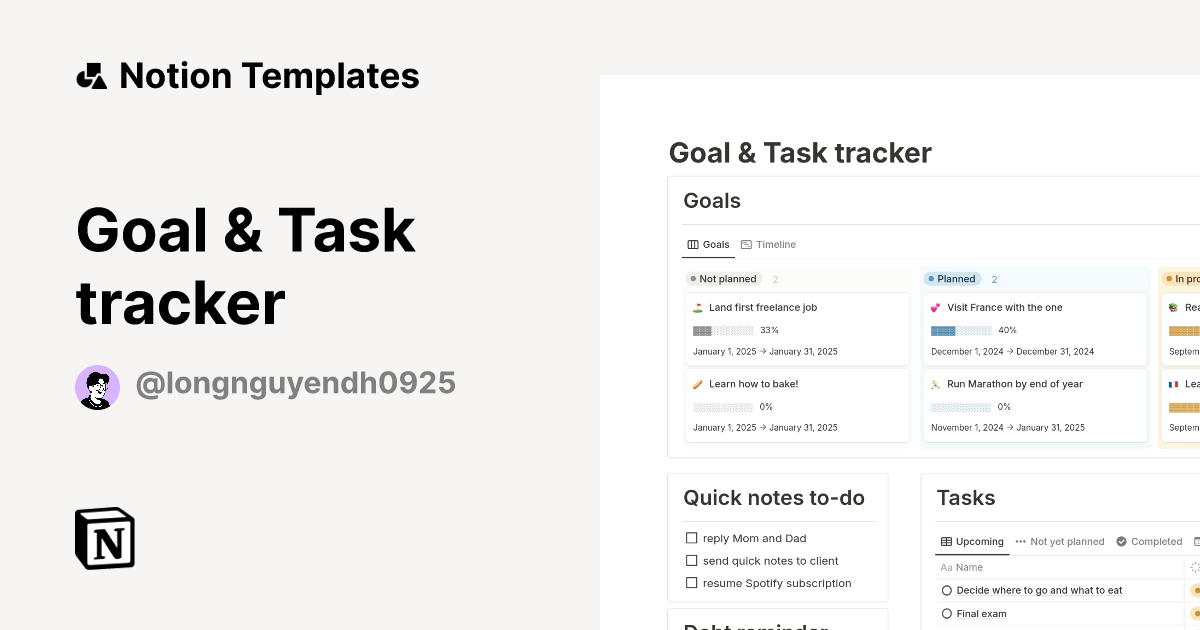
Task: Select the Not yet planned tab
Action: (x=1067, y=541)
